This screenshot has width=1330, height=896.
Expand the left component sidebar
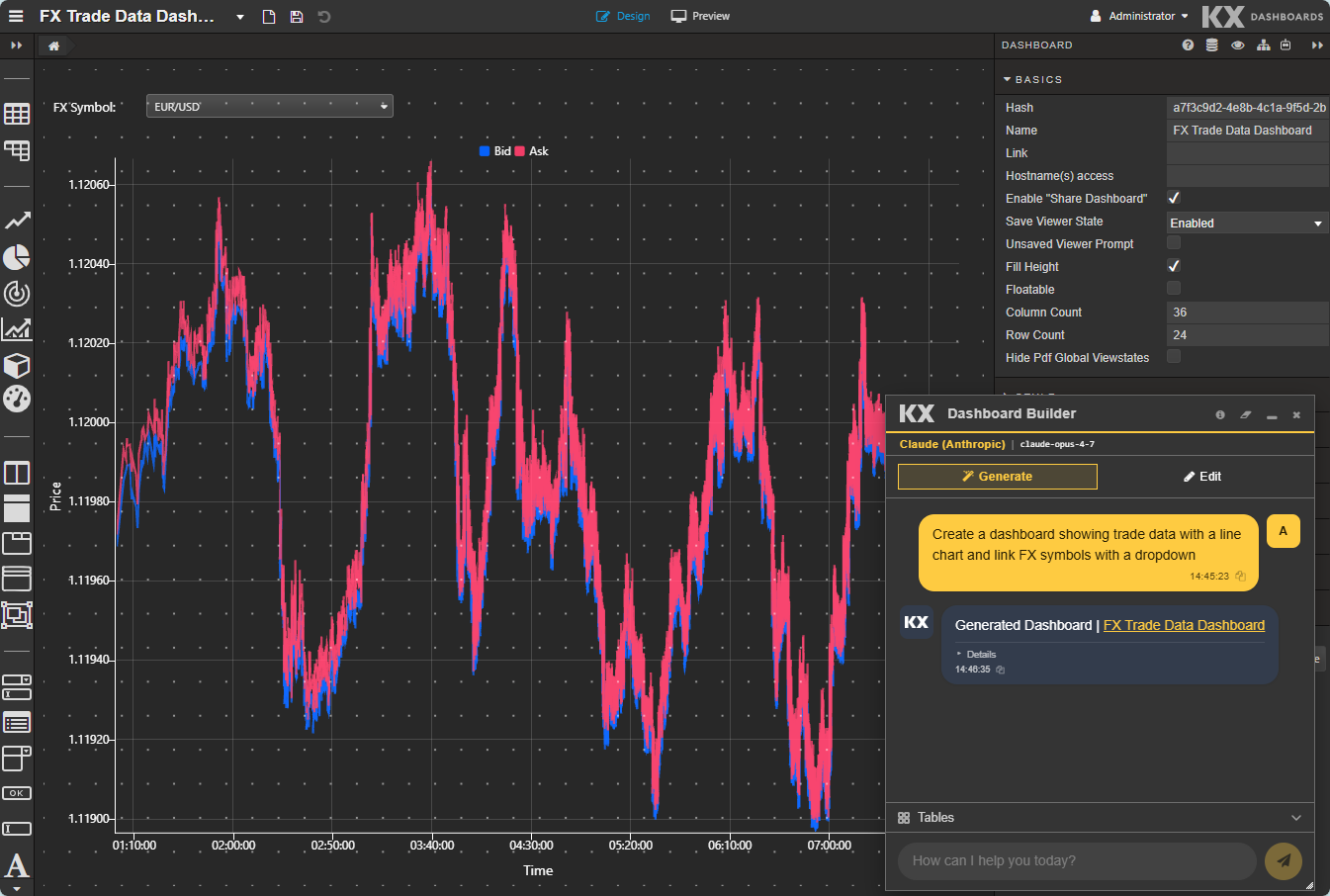coord(17,45)
